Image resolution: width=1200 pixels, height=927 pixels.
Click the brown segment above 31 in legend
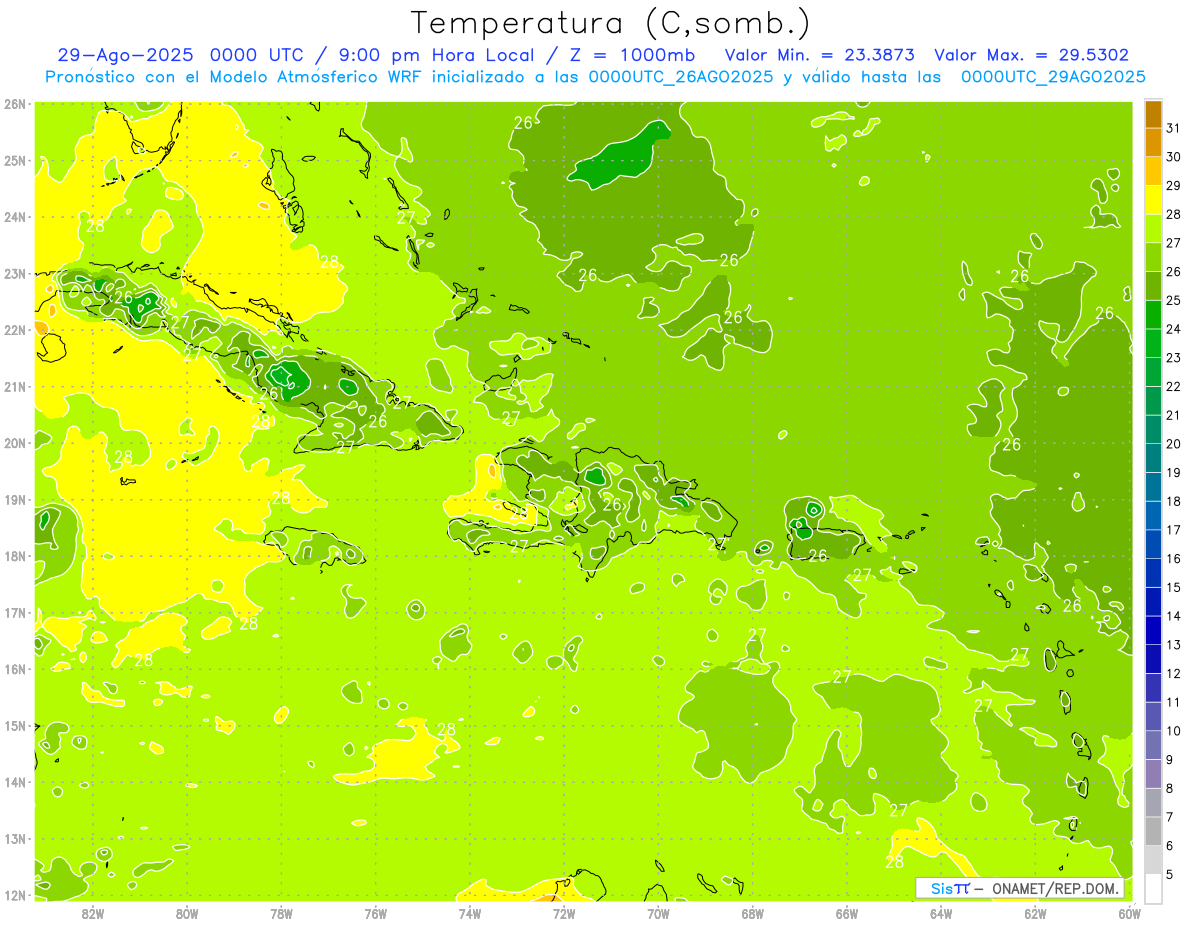tap(1153, 113)
